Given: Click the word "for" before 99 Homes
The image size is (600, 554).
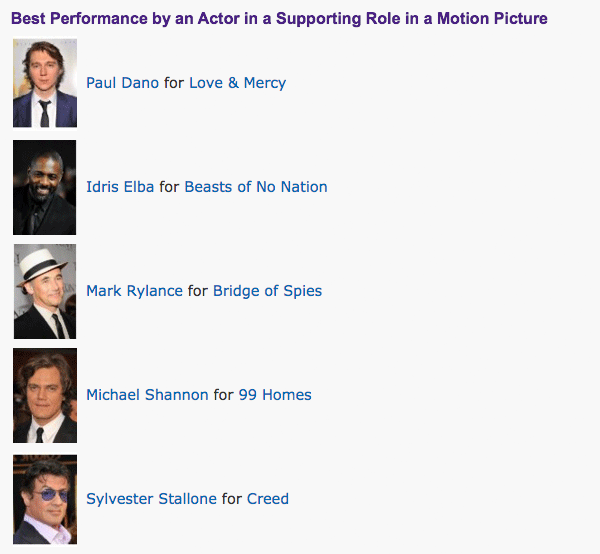Looking at the screenshot, I should tap(224, 395).
